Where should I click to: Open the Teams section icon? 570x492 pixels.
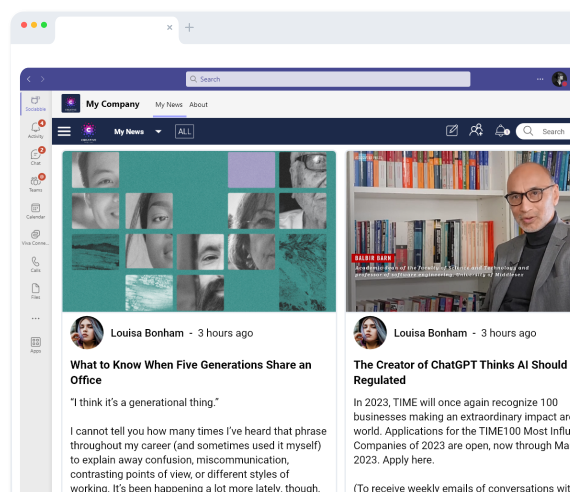click(36, 183)
